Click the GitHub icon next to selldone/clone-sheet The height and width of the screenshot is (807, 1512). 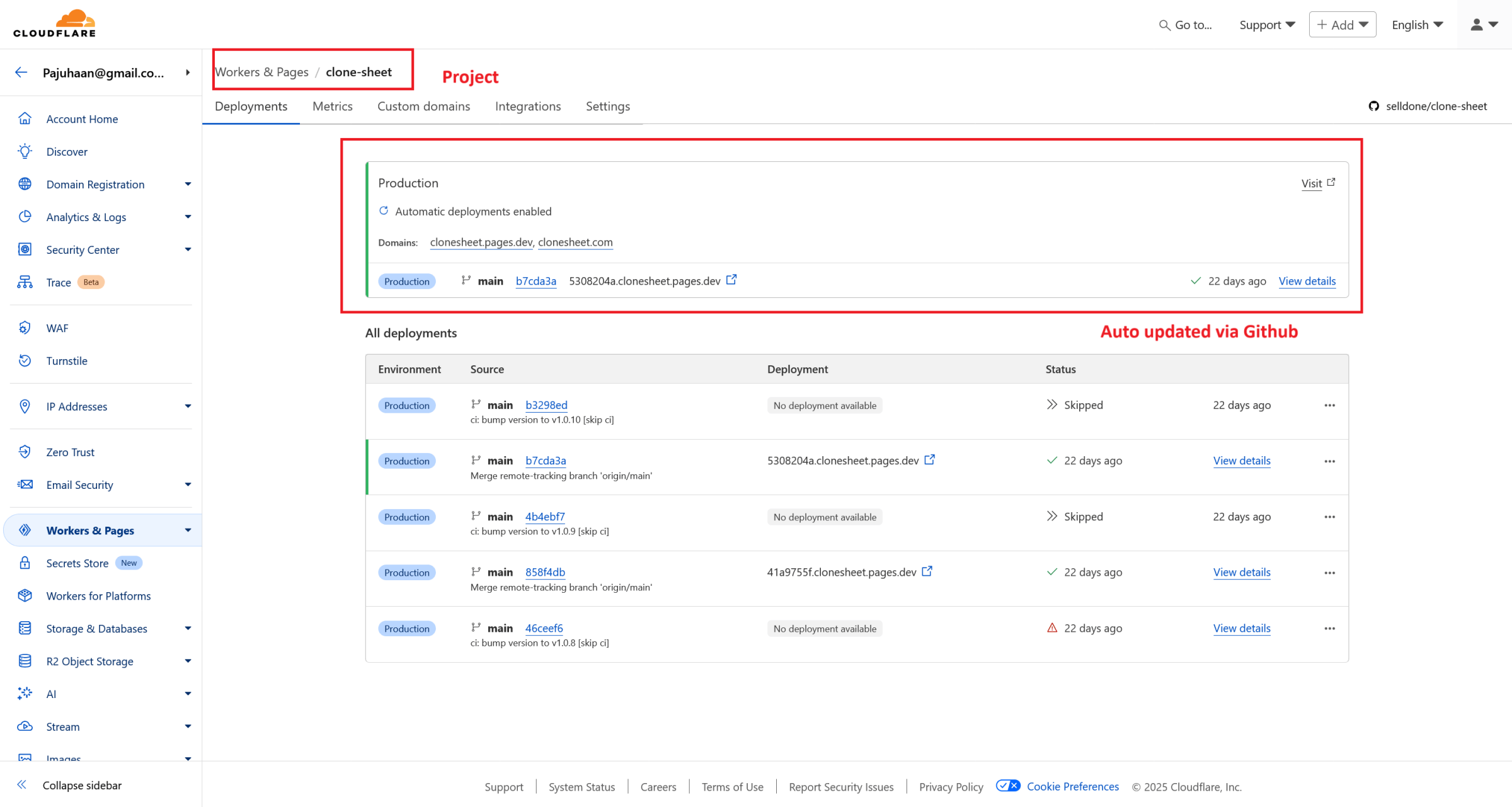1374,106
